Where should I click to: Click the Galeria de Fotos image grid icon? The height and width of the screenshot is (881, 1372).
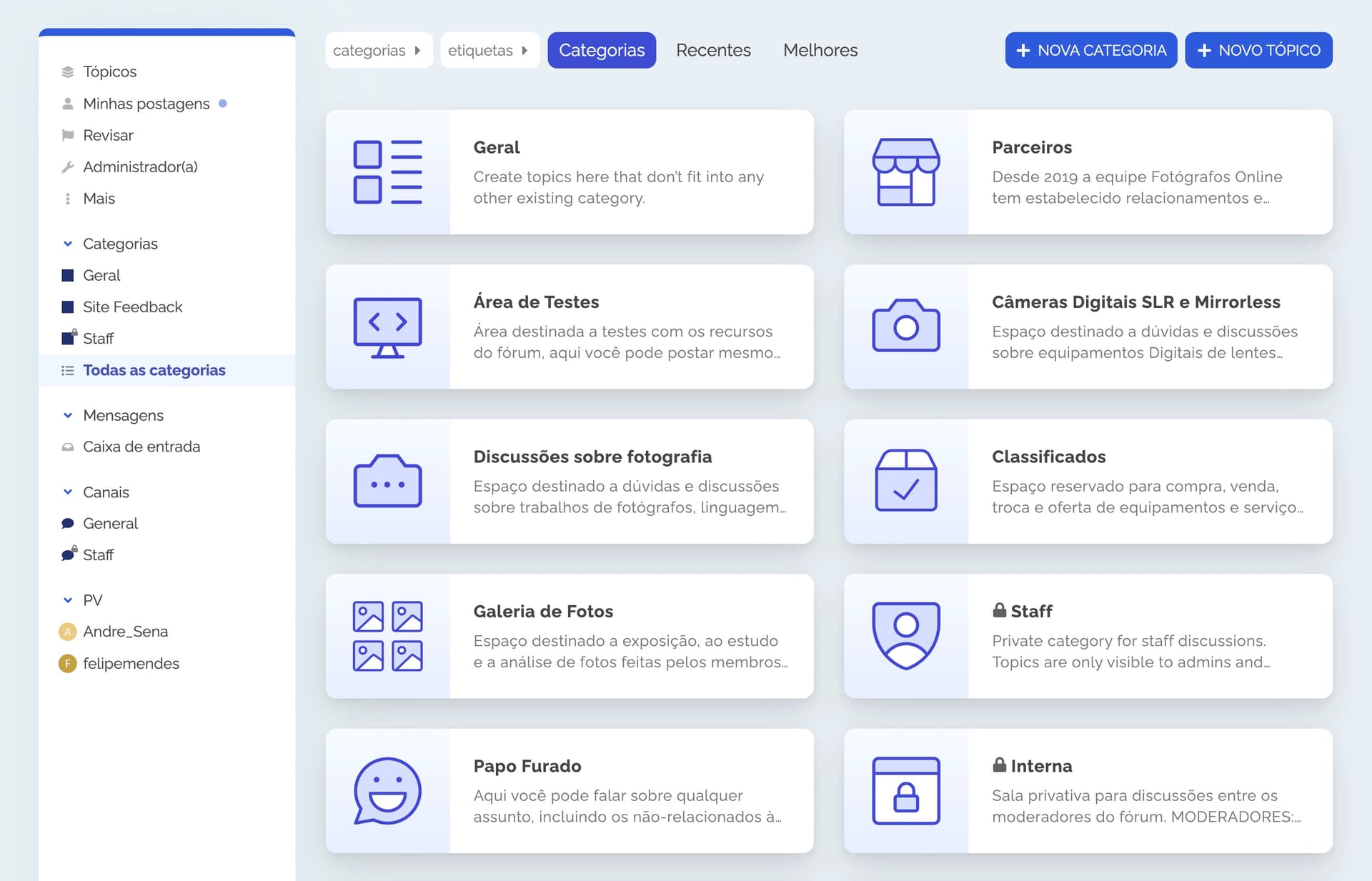point(387,636)
